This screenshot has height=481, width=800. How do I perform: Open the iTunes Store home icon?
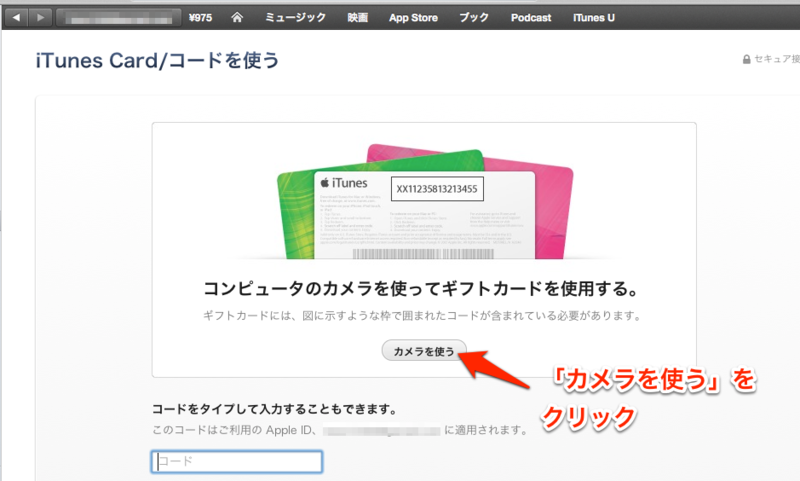click(237, 17)
